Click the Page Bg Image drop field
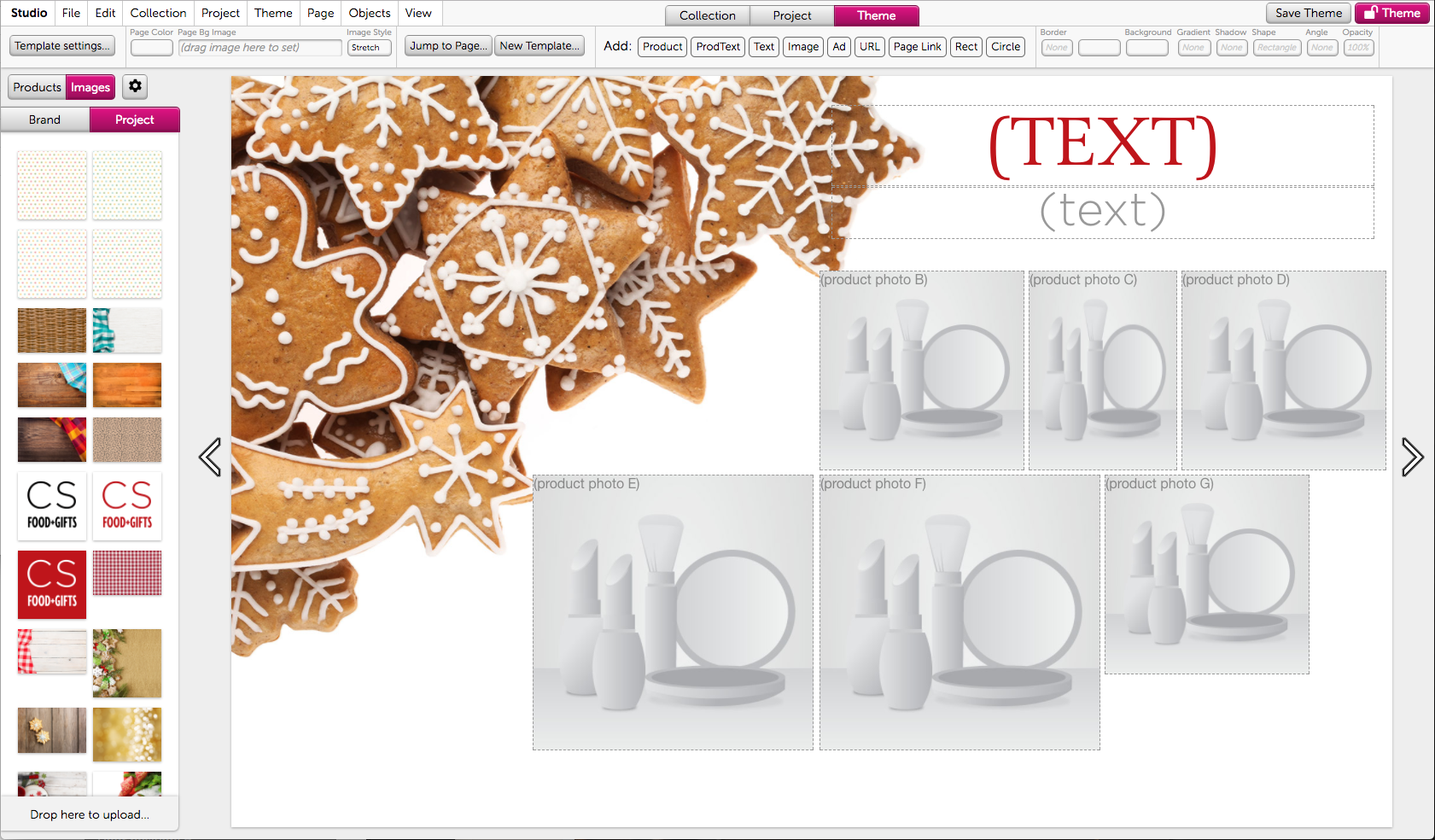Screen dimensions: 1435x840 (260, 48)
